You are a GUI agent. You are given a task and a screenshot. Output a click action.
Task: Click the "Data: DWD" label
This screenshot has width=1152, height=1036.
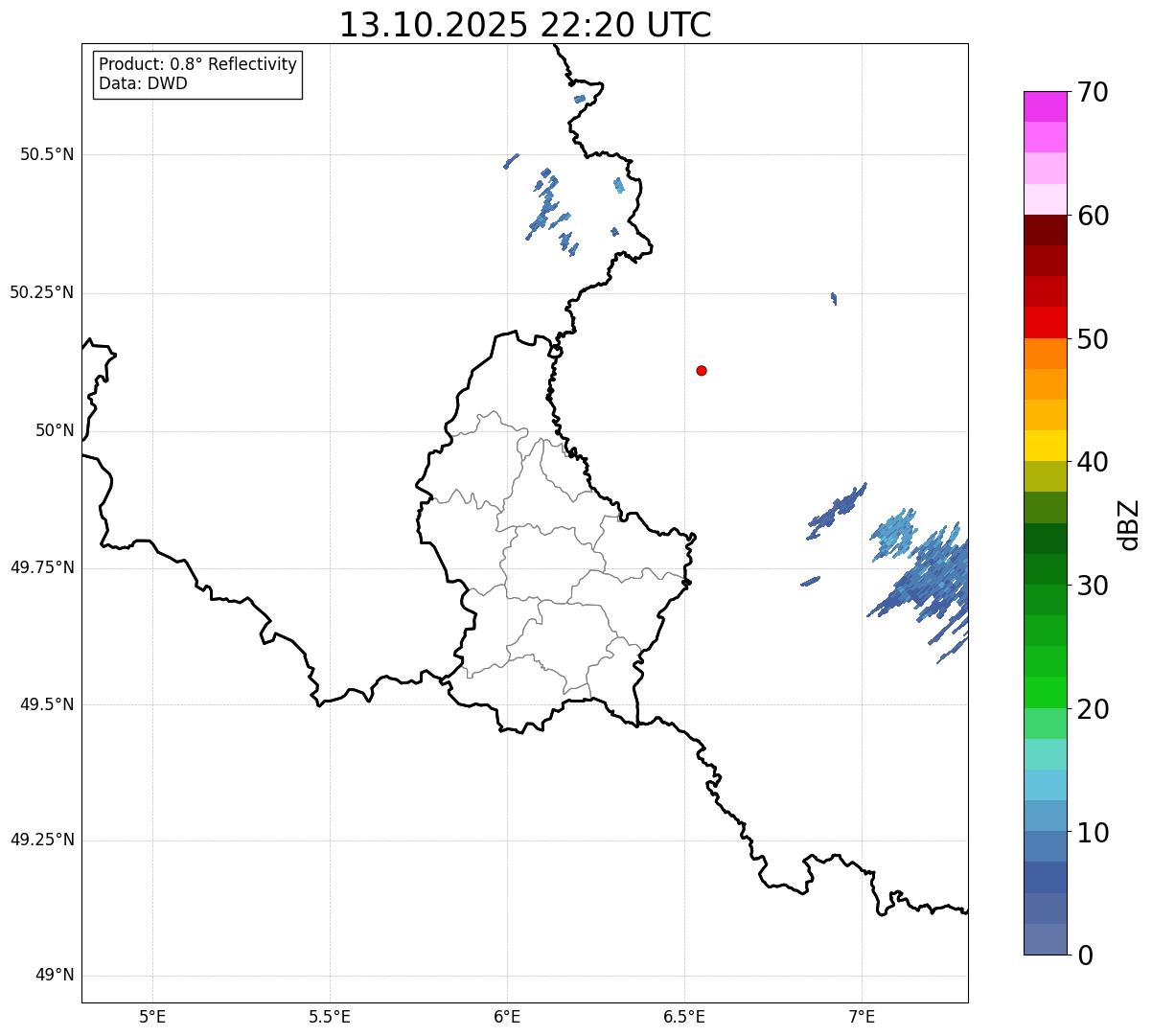[144, 83]
